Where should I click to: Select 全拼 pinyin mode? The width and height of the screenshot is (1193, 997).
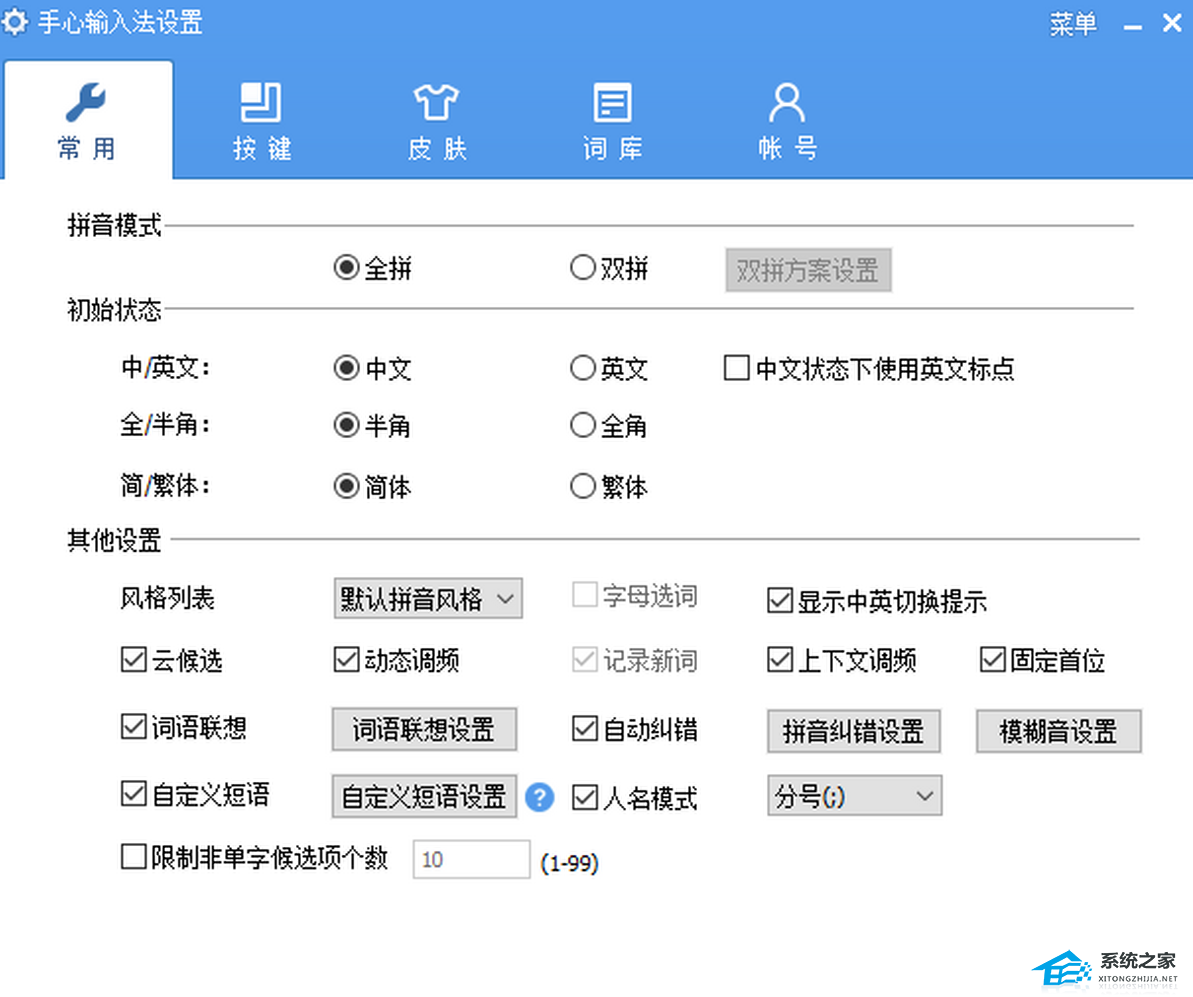346,267
